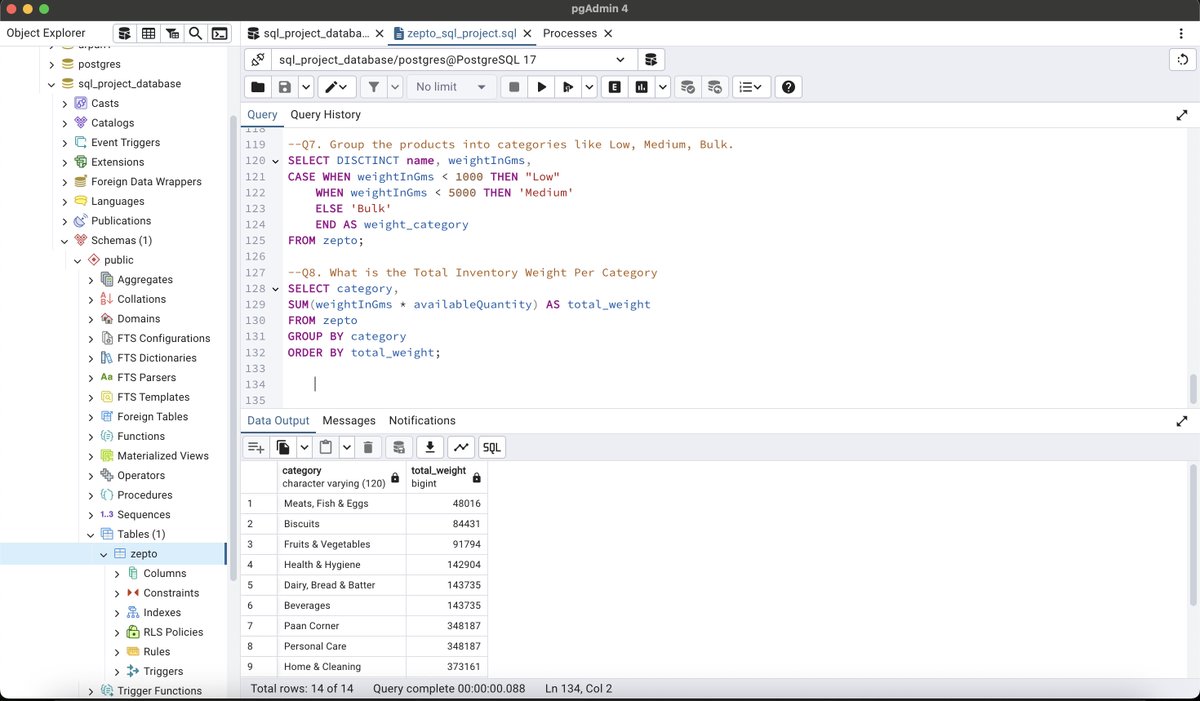Click the total_weight column header
The width and height of the screenshot is (1200, 701).
[x=446, y=477]
